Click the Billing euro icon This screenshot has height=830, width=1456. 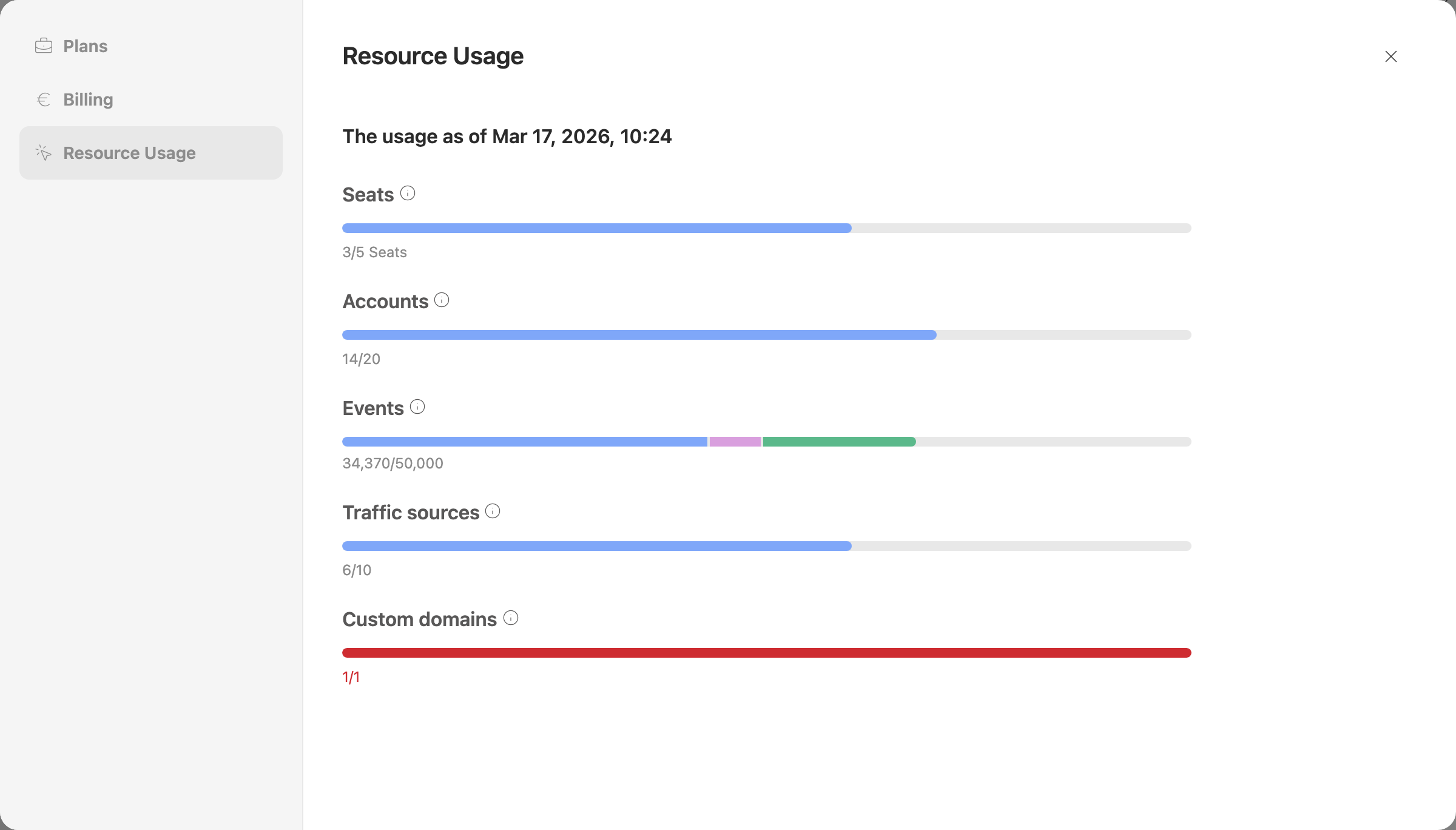[44, 100]
